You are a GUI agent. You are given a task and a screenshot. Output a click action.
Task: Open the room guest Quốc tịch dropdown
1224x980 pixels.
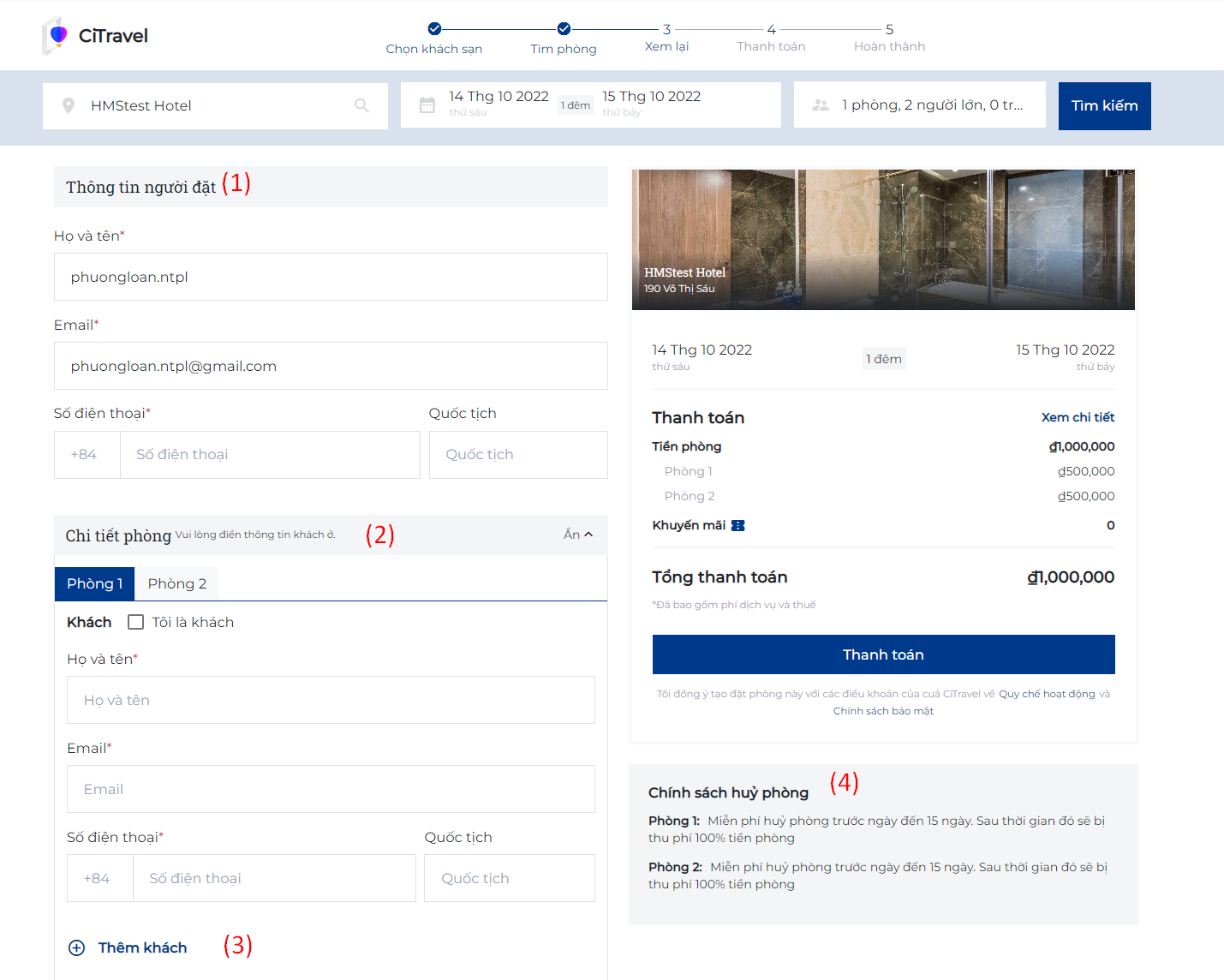[509, 878]
